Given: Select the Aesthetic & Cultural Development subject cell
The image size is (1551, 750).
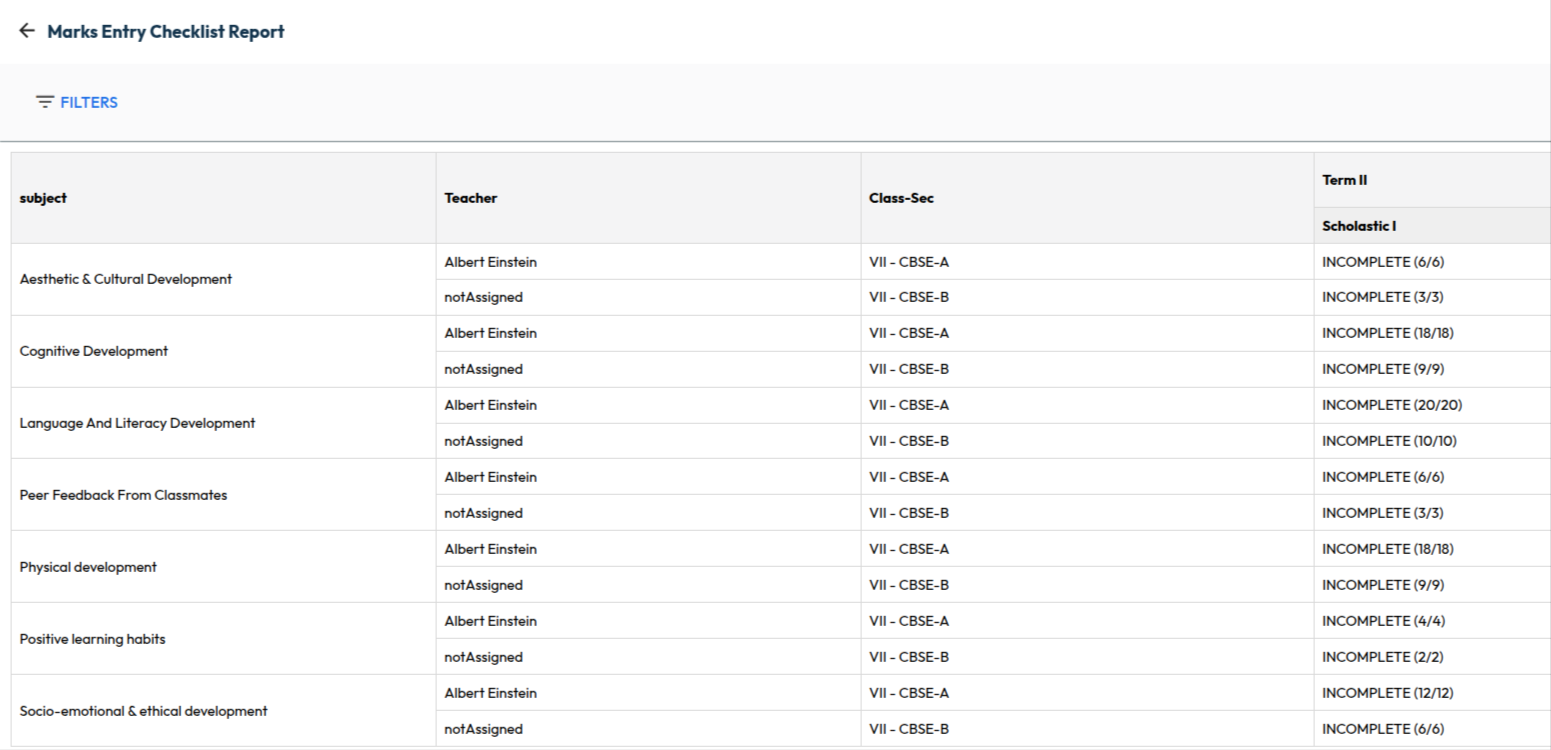Looking at the screenshot, I should coord(126,279).
